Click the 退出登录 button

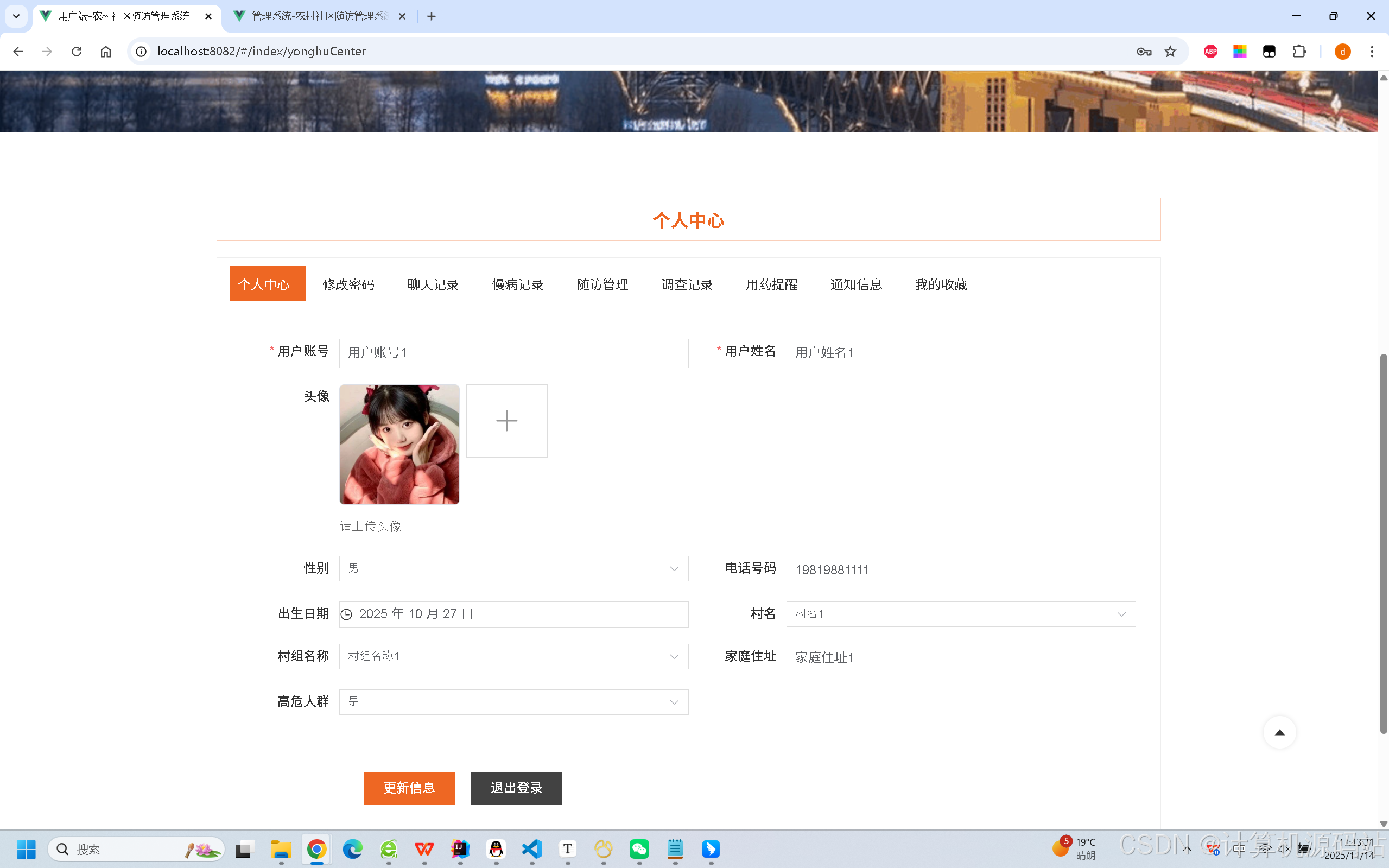(517, 788)
